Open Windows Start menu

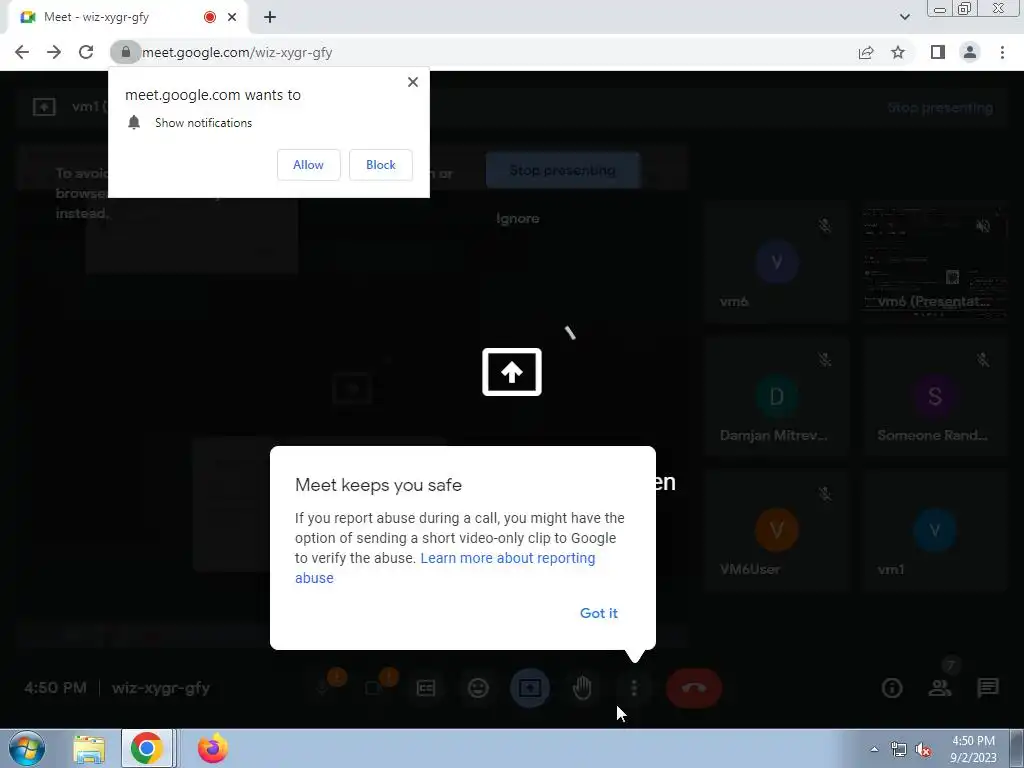27,748
